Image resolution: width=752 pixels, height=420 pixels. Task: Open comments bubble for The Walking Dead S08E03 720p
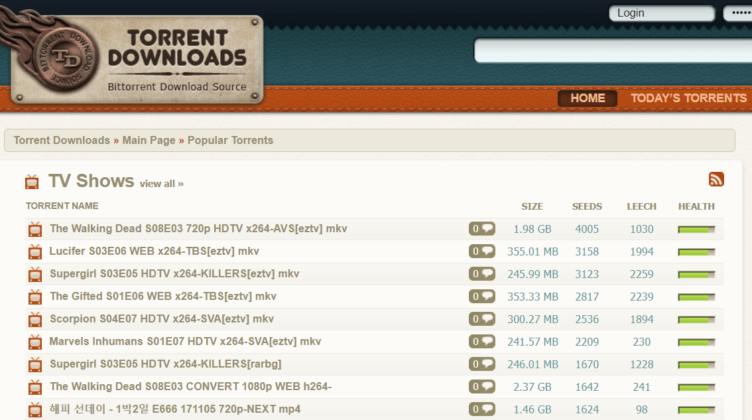point(482,229)
